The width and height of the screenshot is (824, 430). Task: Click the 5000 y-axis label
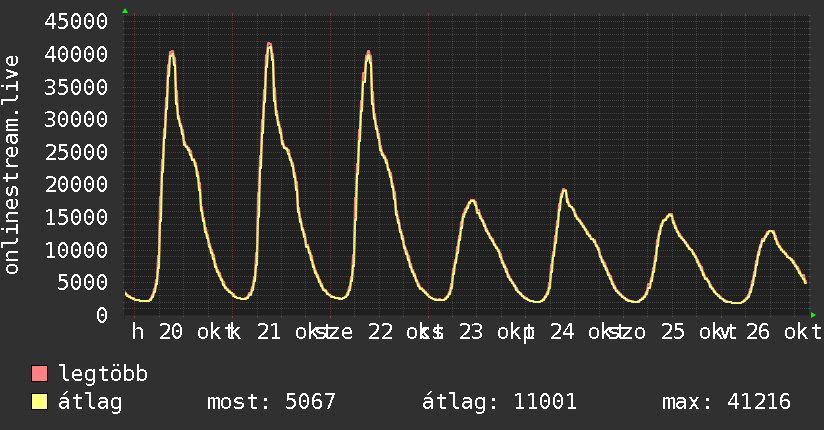[83, 282]
